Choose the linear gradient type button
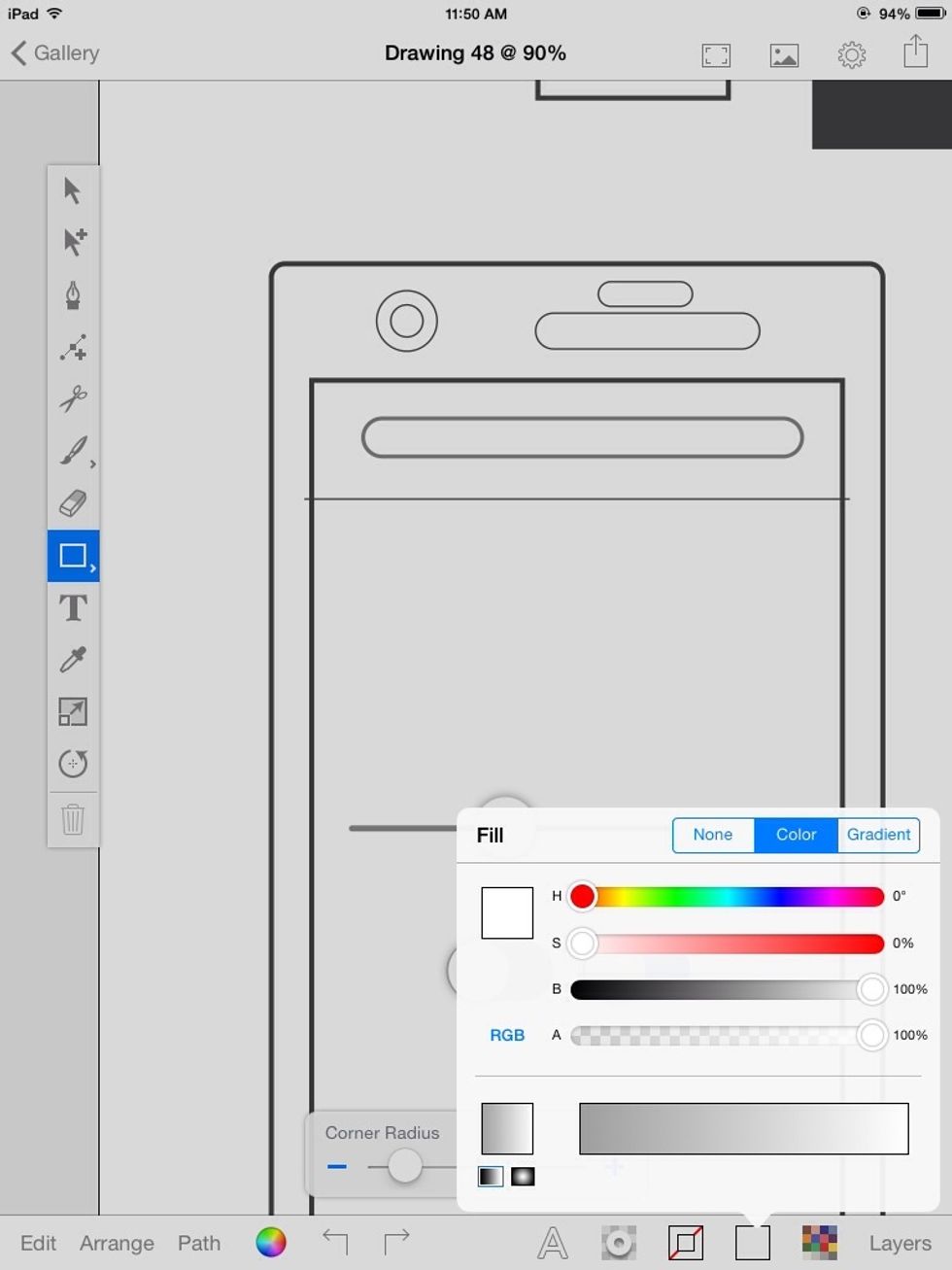 point(491,1177)
